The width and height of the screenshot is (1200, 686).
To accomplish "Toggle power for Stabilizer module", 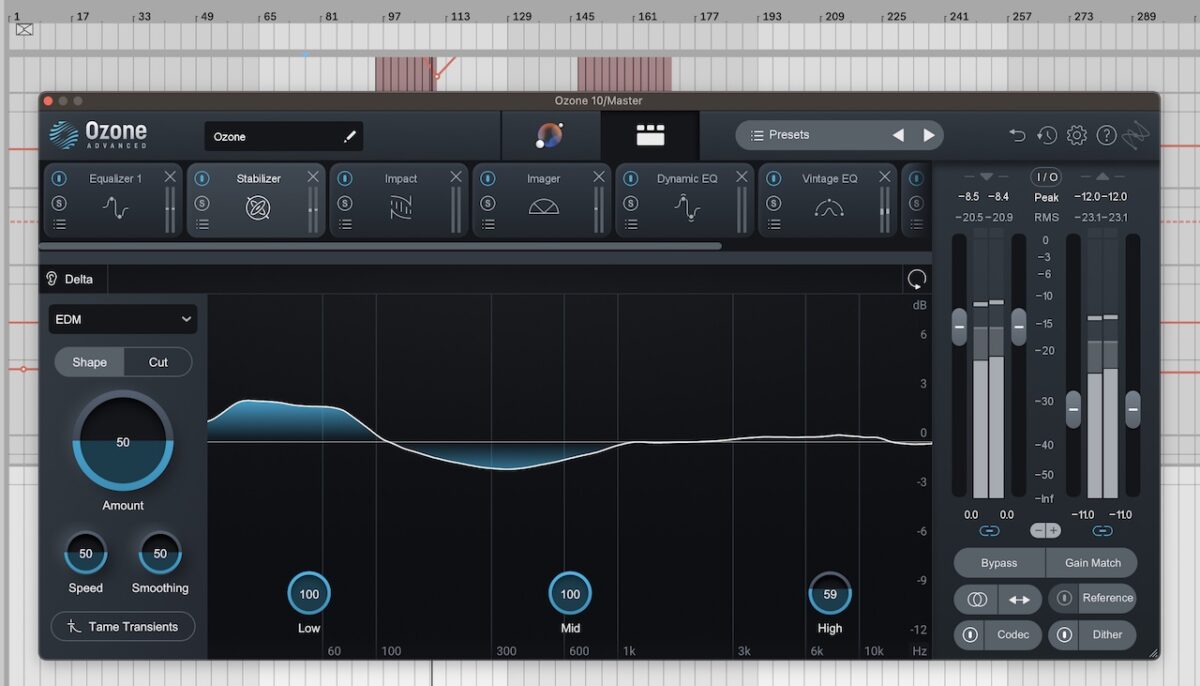I will [202, 179].
